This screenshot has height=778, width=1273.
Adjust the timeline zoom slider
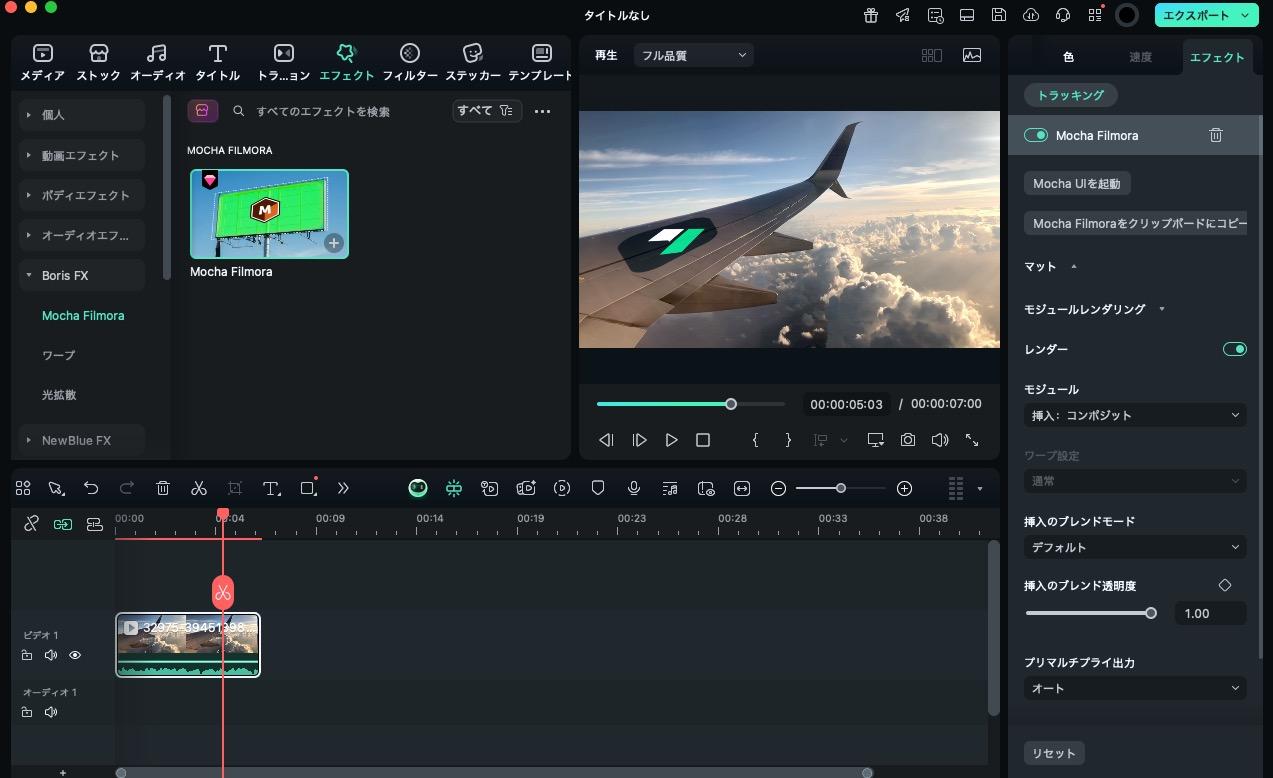(x=840, y=488)
